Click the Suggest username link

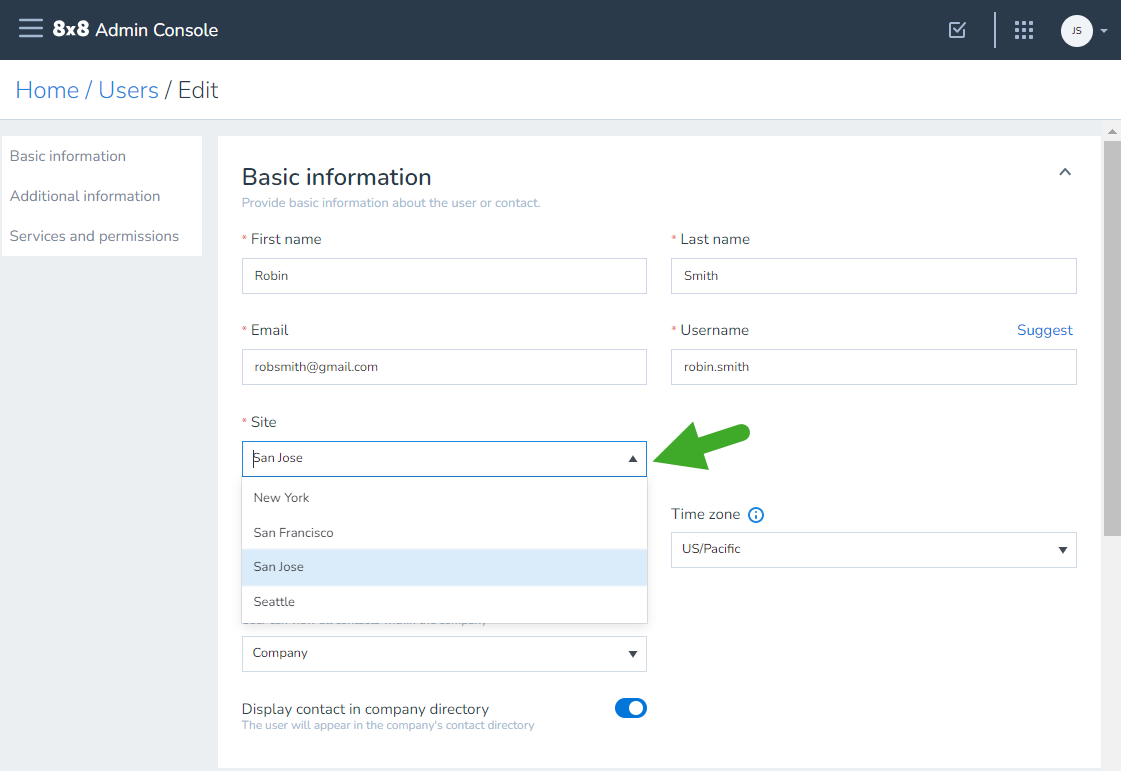(1045, 330)
